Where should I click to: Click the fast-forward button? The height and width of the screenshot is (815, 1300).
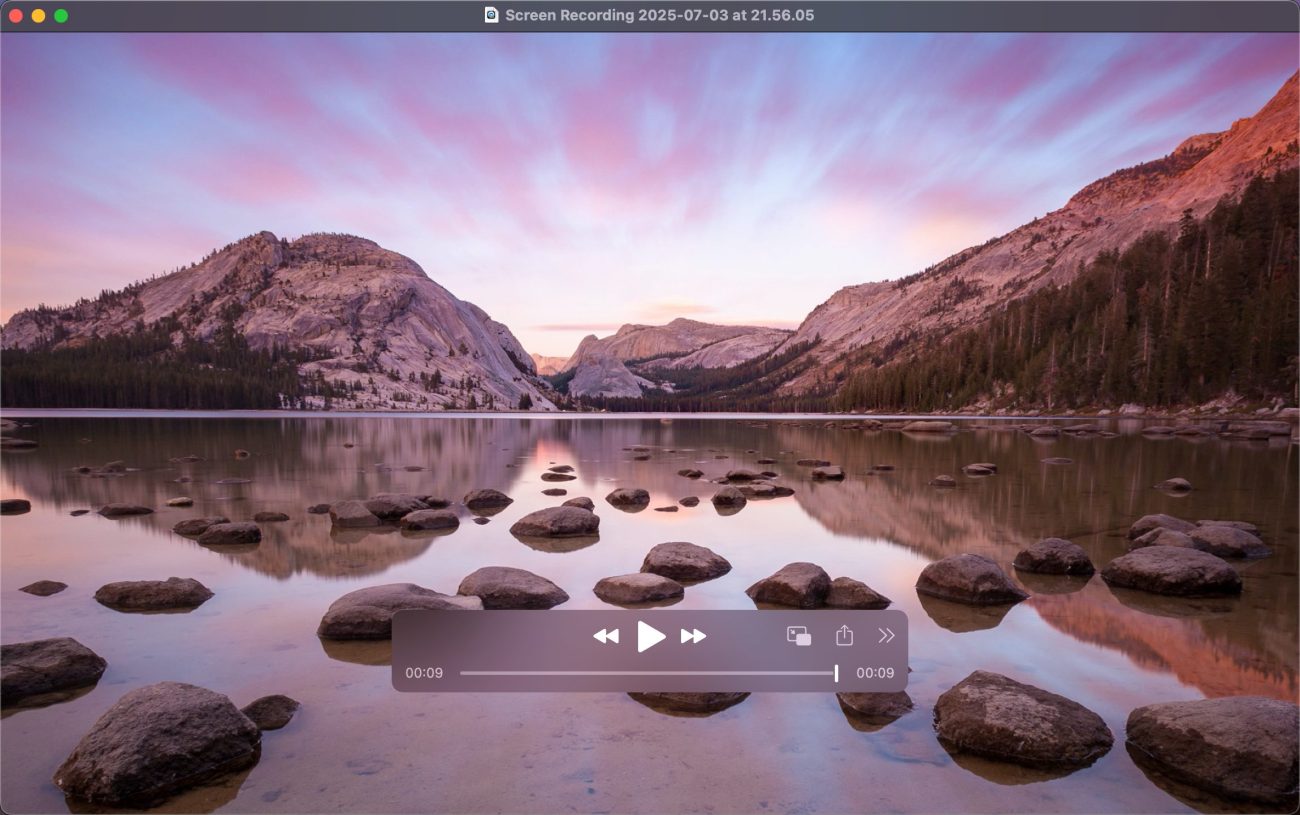693,636
